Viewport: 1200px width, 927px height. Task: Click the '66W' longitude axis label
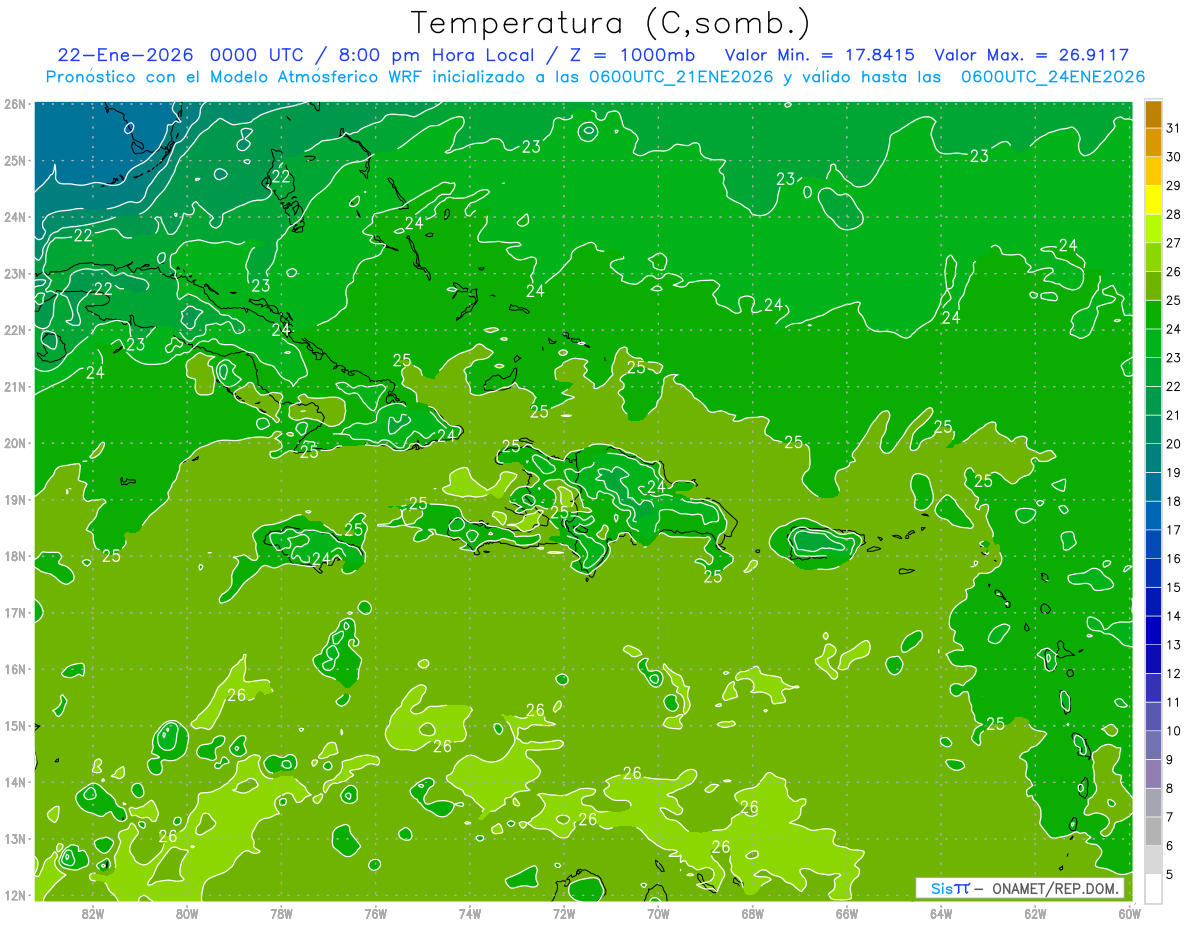point(846,913)
